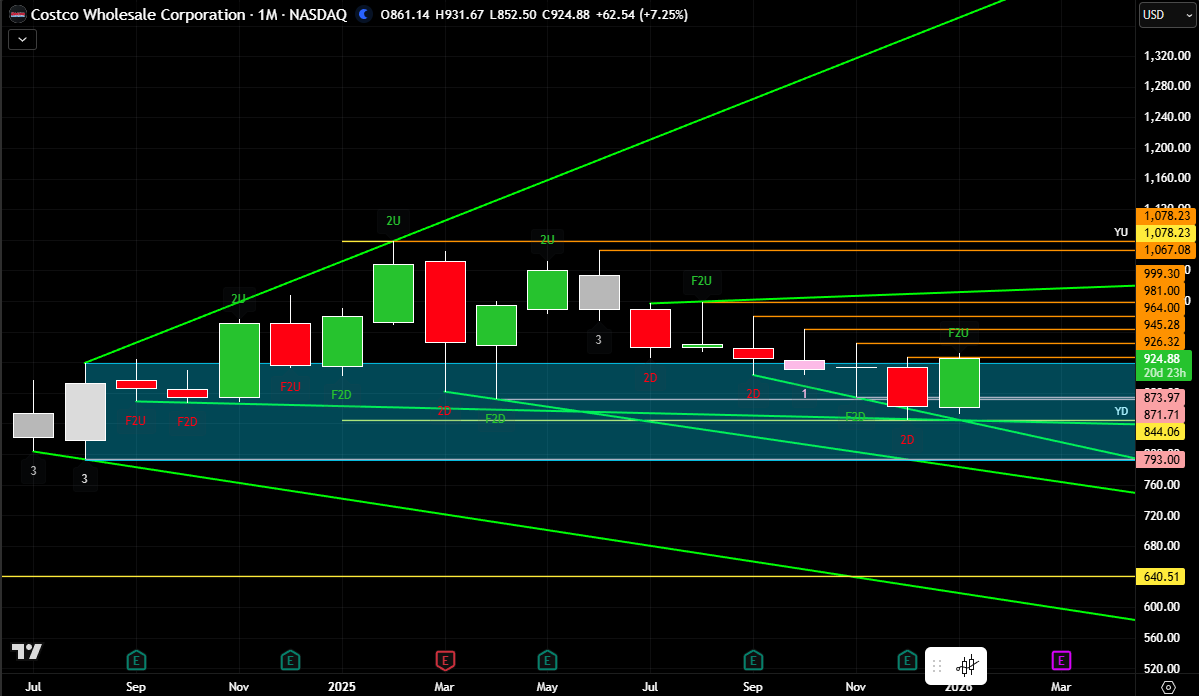1199x696 pixels.
Task: Click the TradingView watermark logo on the chart
Action: point(26,653)
